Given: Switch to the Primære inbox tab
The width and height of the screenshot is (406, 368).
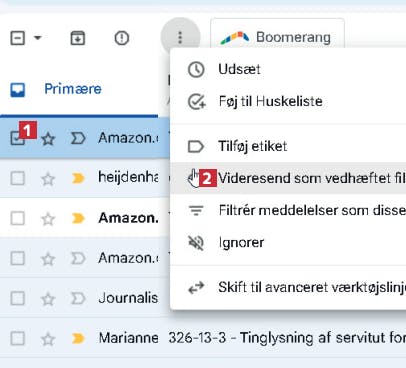Looking at the screenshot, I should (73, 89).
